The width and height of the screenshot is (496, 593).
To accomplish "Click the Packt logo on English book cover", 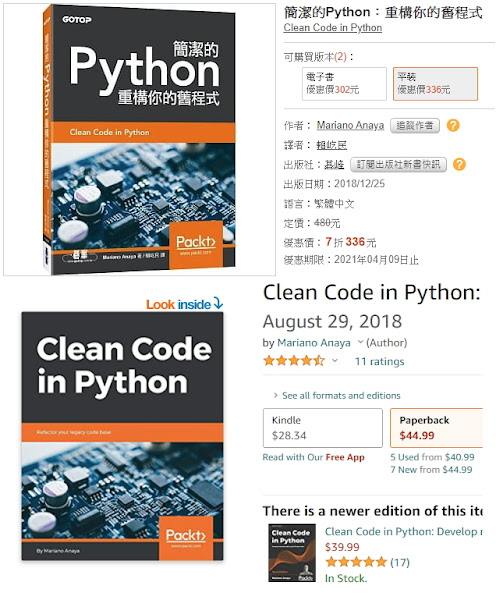I will tap(186, 538).
